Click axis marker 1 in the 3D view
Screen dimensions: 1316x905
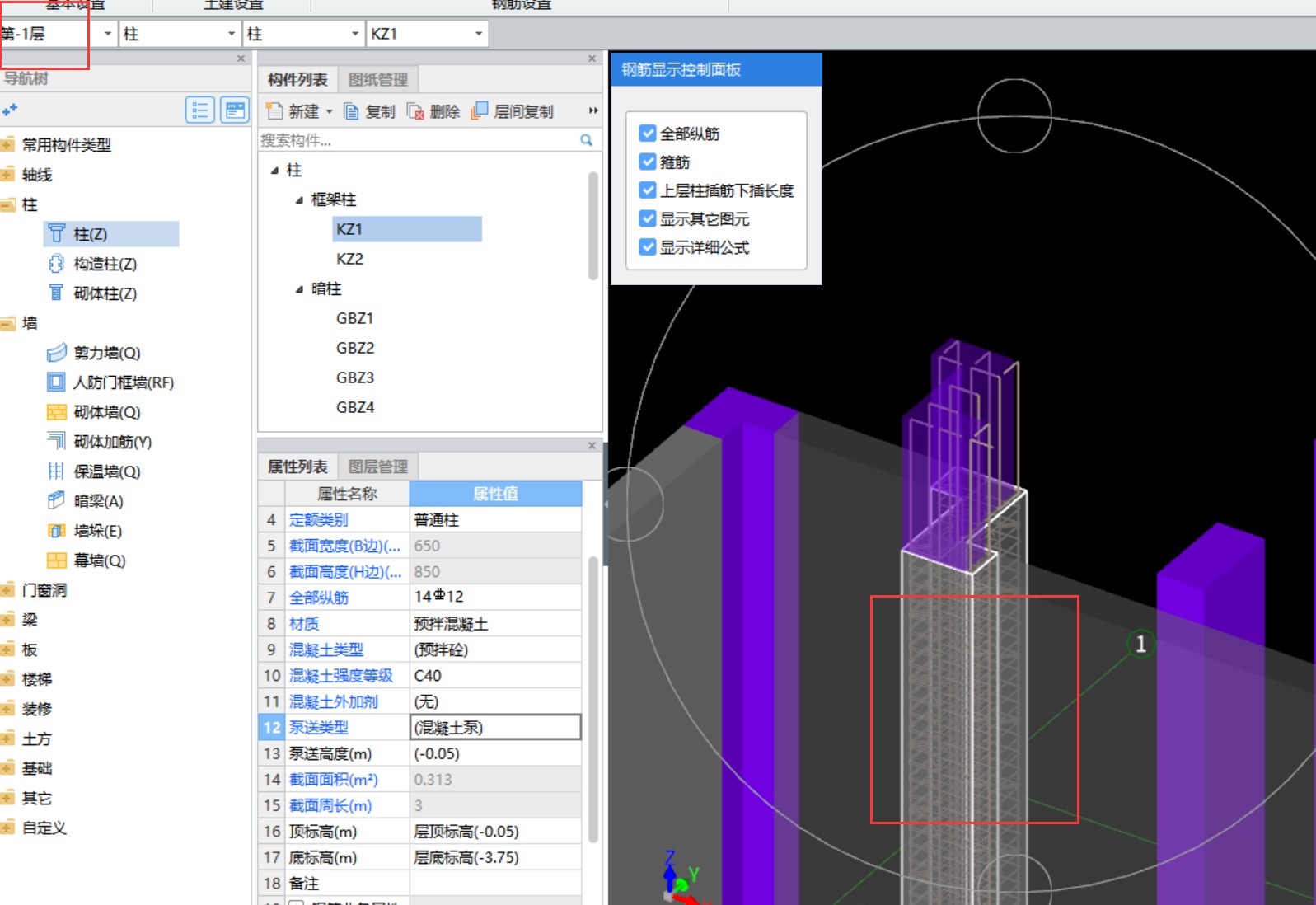tap(1140, 644)
